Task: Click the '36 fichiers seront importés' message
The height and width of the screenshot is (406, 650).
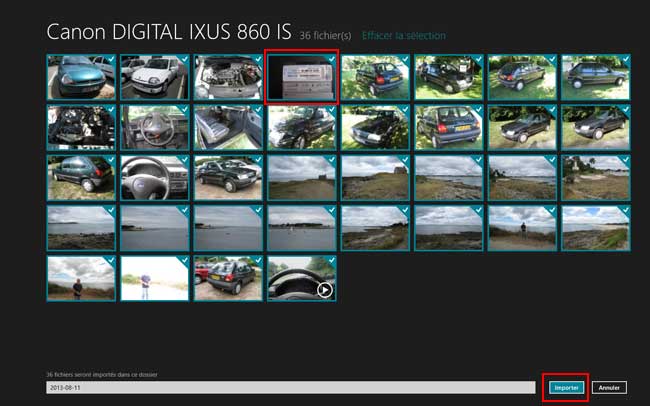Action: 102,374
